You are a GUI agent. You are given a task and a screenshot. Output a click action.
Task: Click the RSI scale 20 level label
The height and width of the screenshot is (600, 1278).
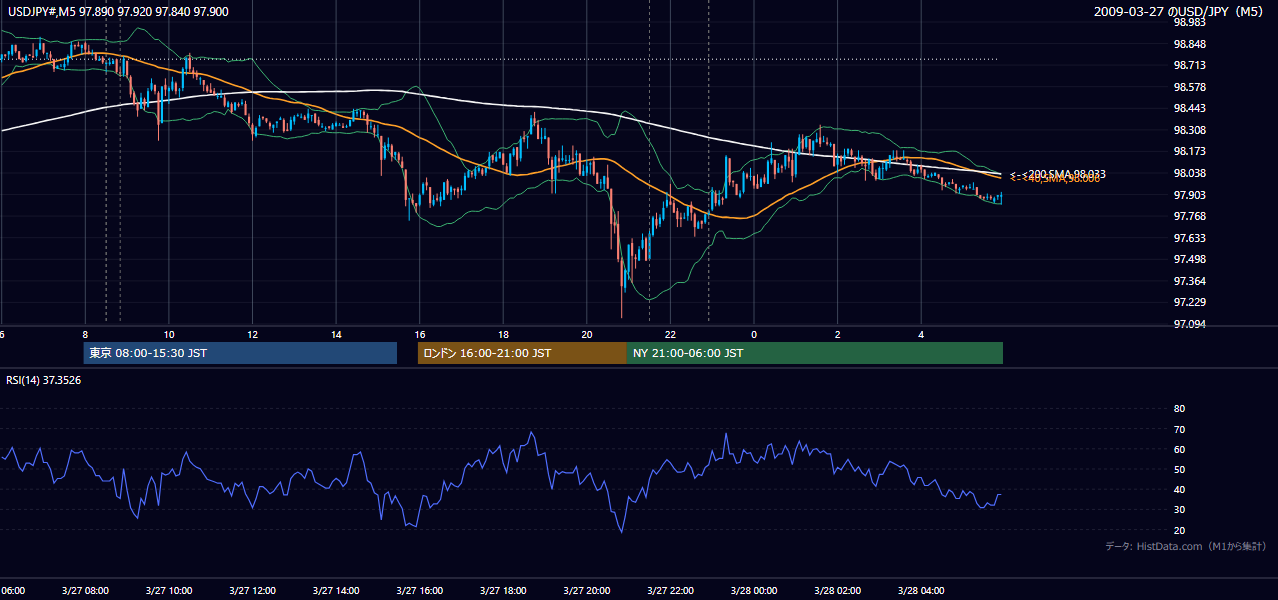click(x=1179, y=530)
